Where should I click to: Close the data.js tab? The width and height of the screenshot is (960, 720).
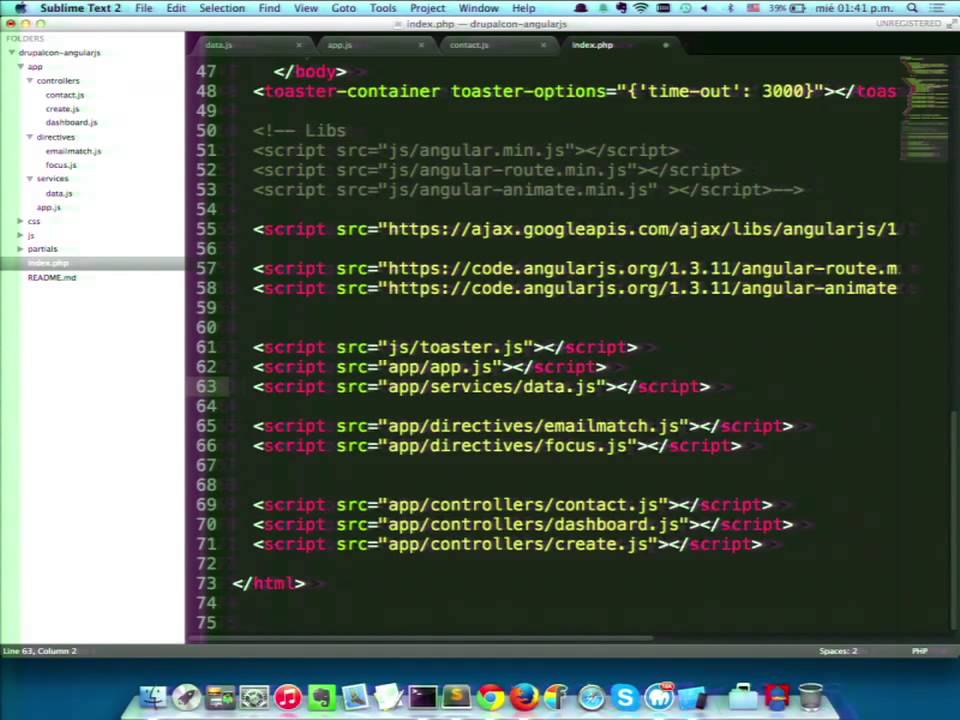point(299,45)
